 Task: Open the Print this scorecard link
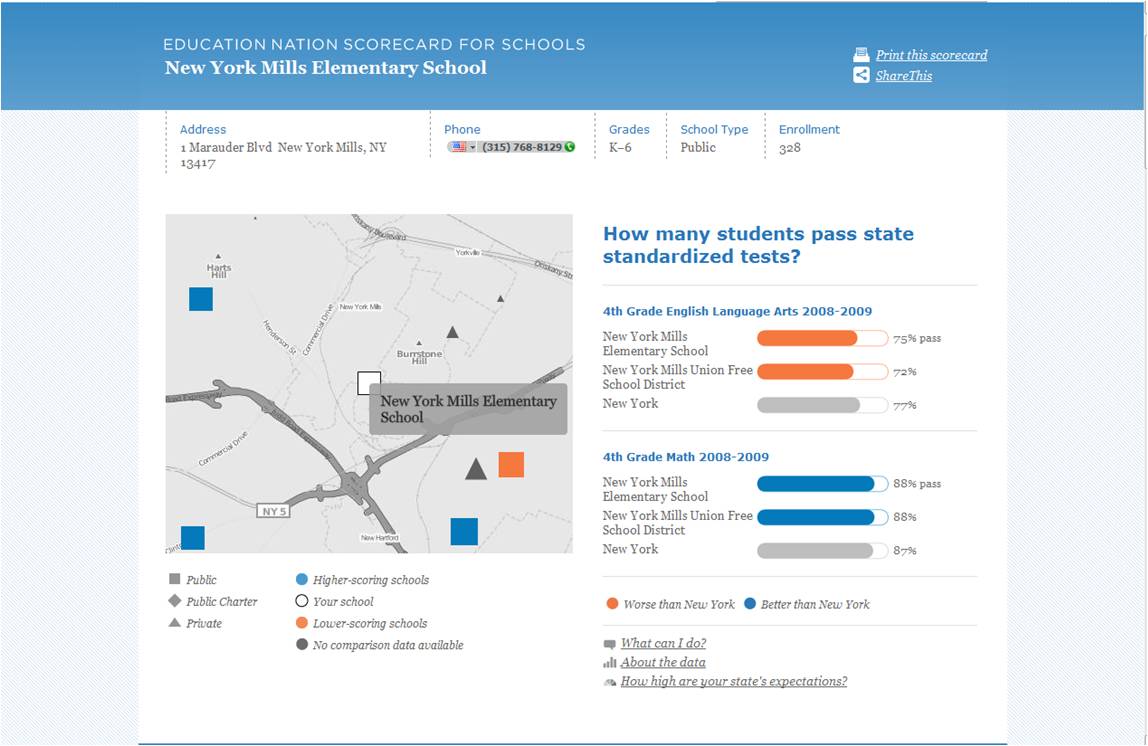(x=931, y=55)
